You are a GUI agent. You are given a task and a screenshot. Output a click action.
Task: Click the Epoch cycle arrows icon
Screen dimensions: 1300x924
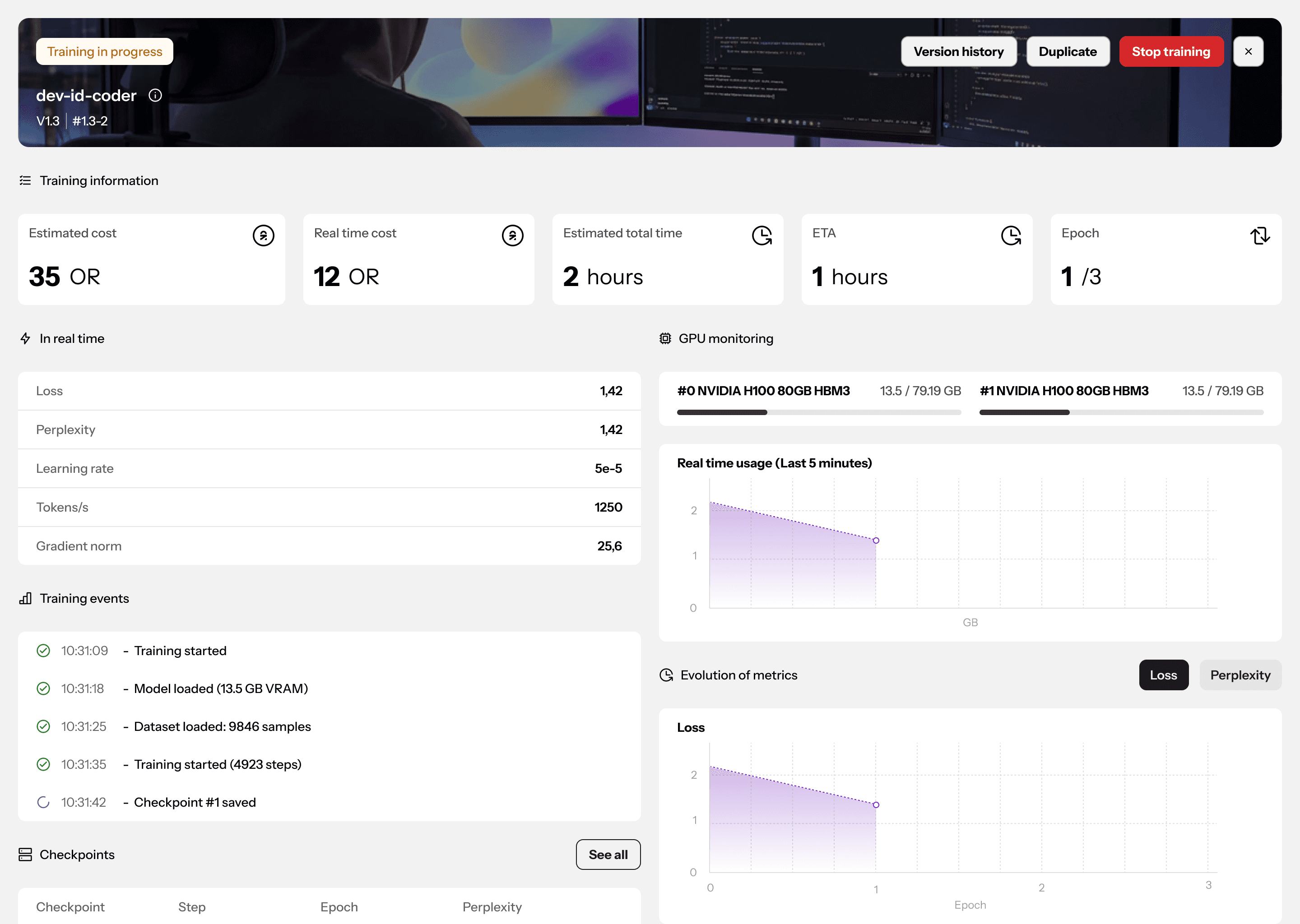point(1259,235)
